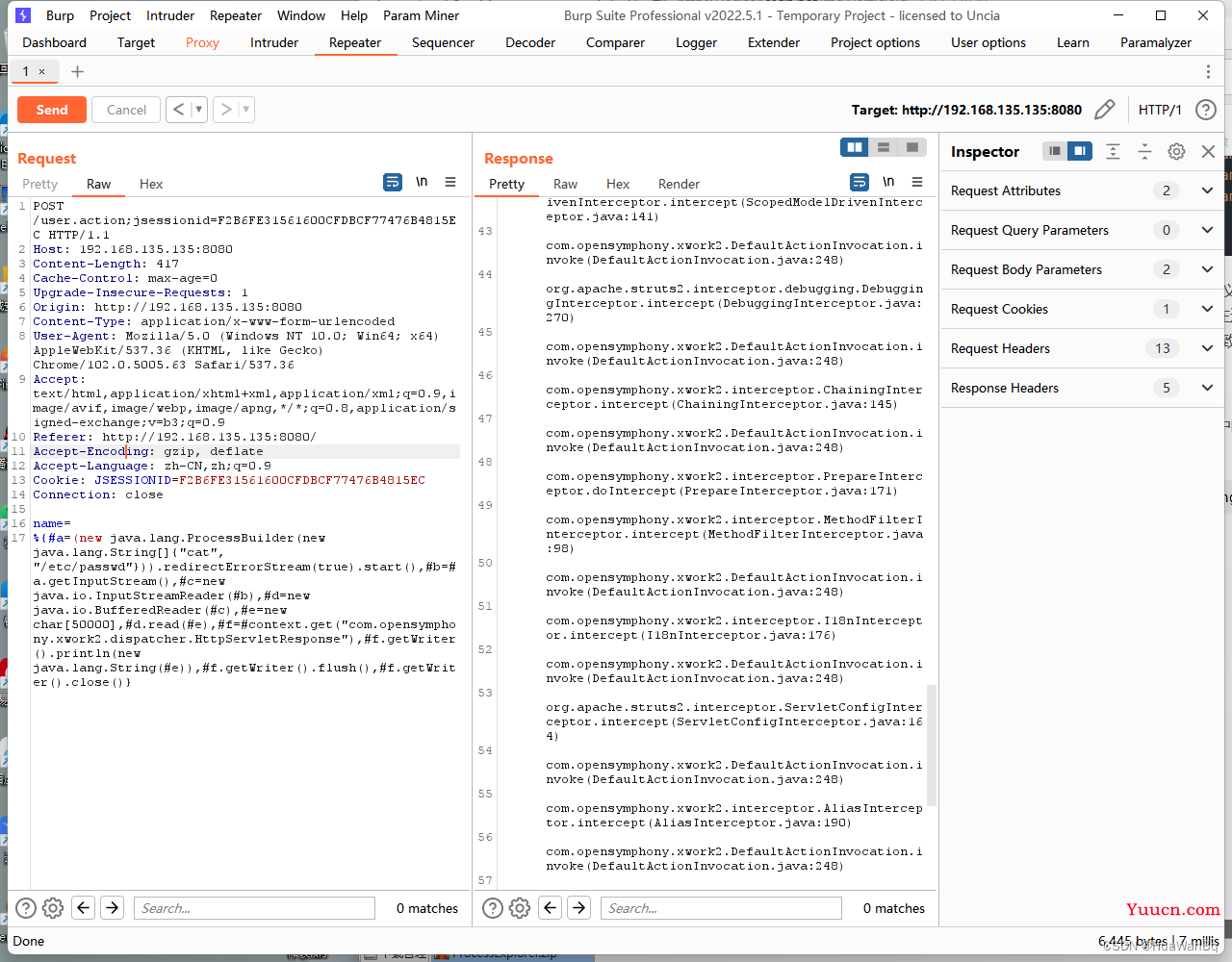1232x962 pixels.
Task: Go forward to next request in history
Action: pos(225,110)
